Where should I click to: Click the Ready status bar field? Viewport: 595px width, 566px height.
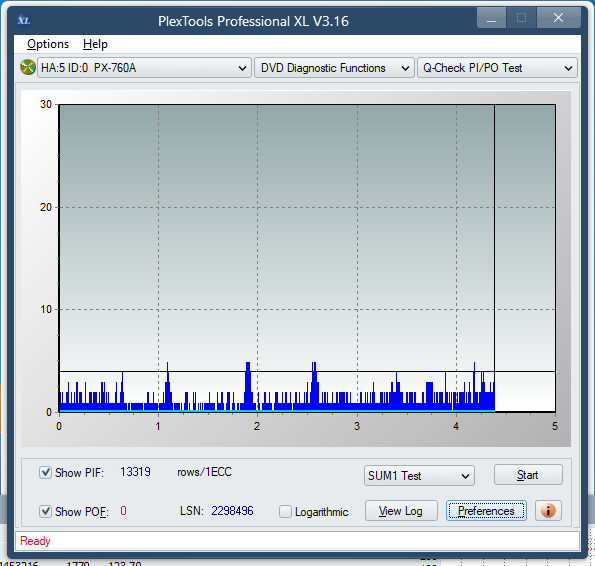(x=297, y=541)
